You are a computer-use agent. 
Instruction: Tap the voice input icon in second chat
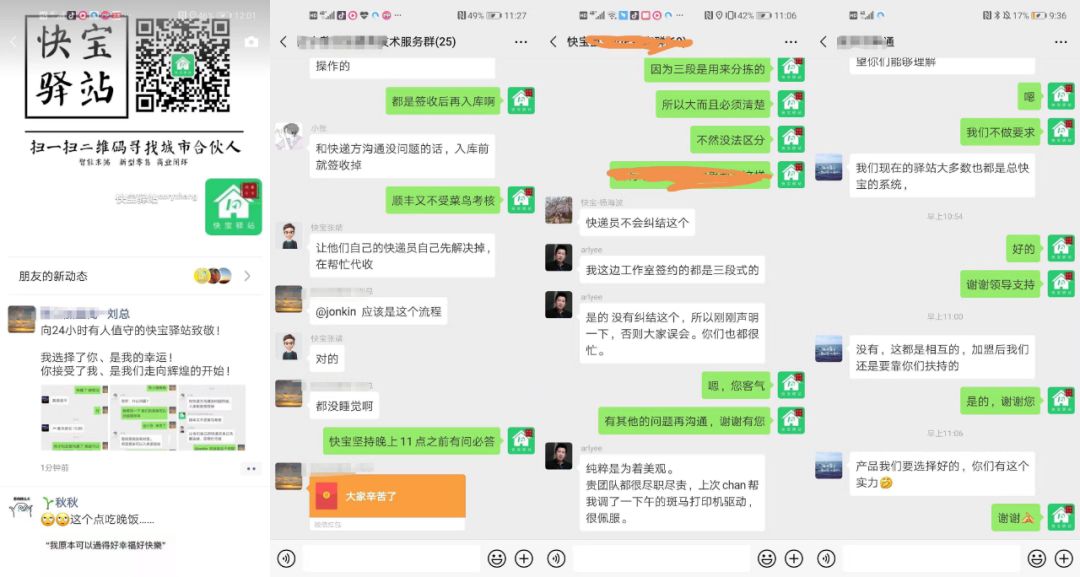point(286,558)
